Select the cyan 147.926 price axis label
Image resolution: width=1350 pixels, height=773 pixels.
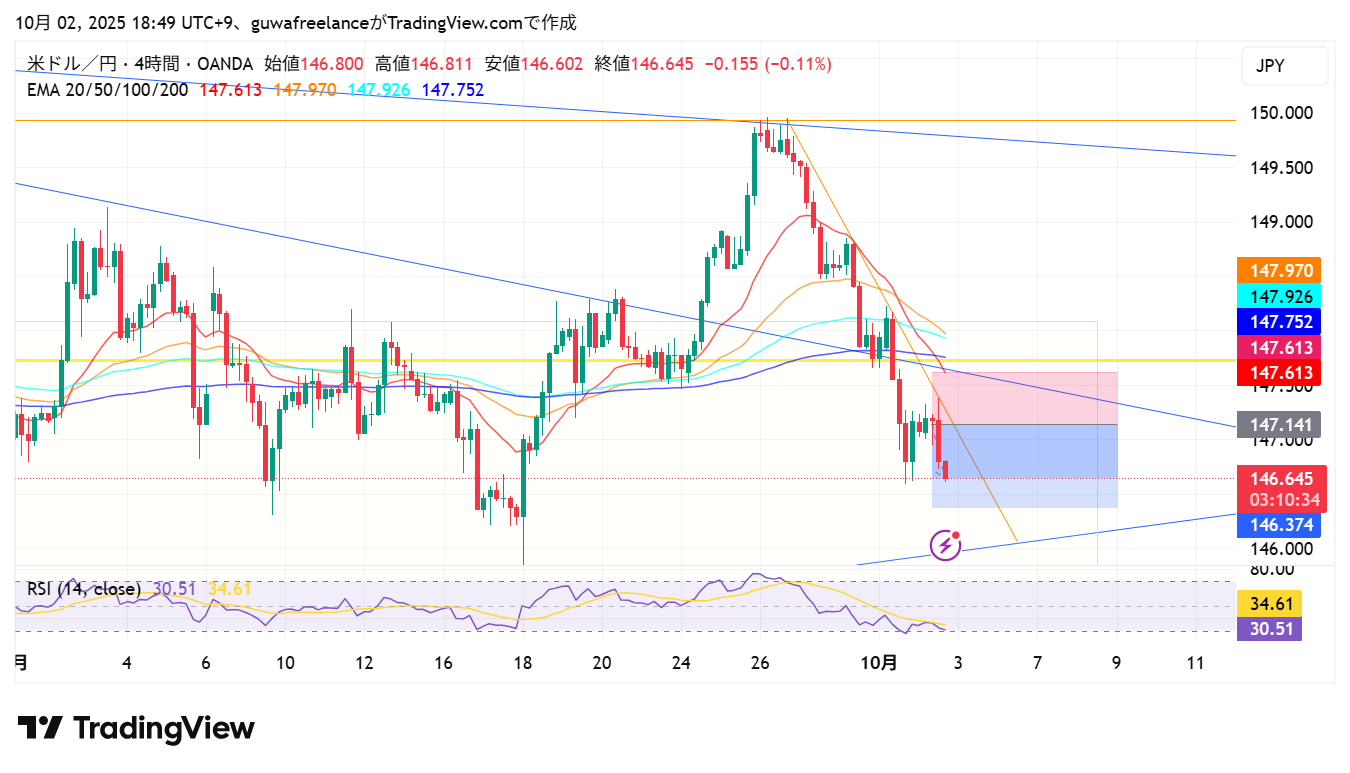(x=1279, y=296)
